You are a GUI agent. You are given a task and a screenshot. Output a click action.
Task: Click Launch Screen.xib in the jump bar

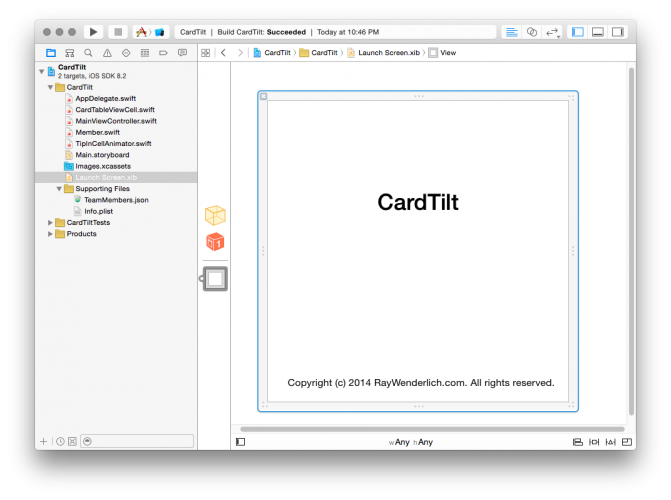(x=384, y=52)
